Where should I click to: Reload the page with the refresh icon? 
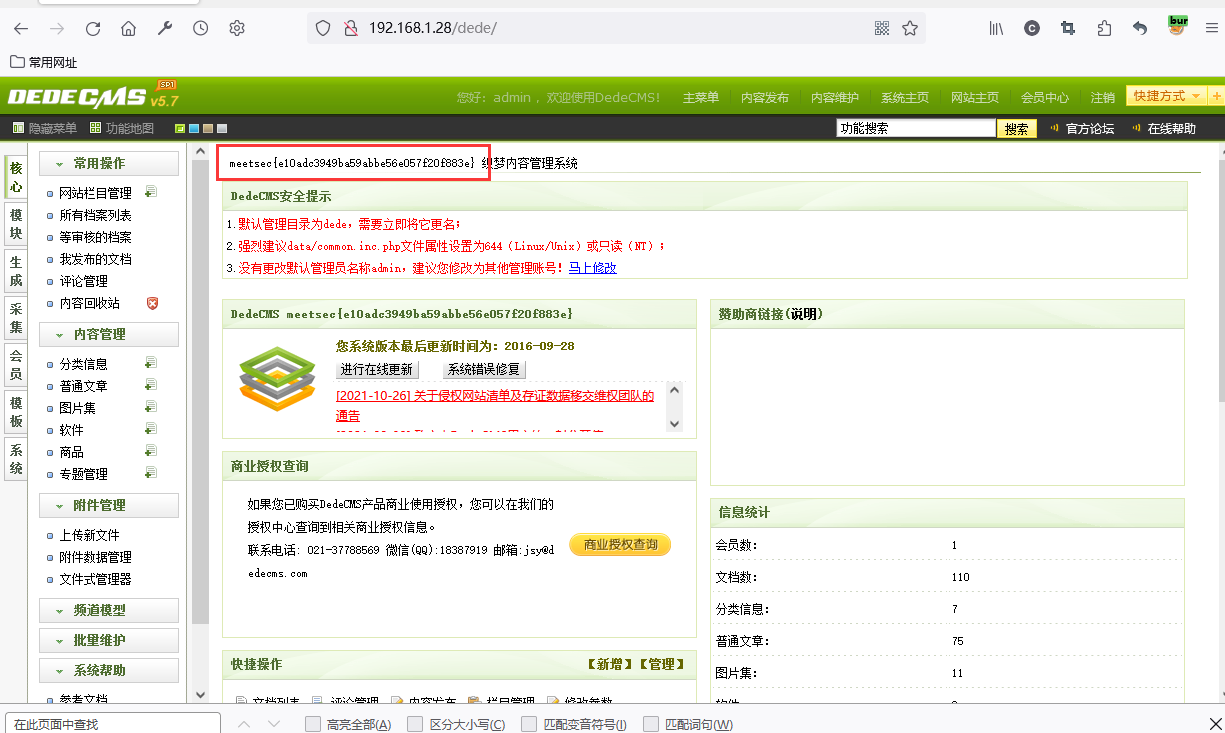pyautogui.click(x=93, y=29)
